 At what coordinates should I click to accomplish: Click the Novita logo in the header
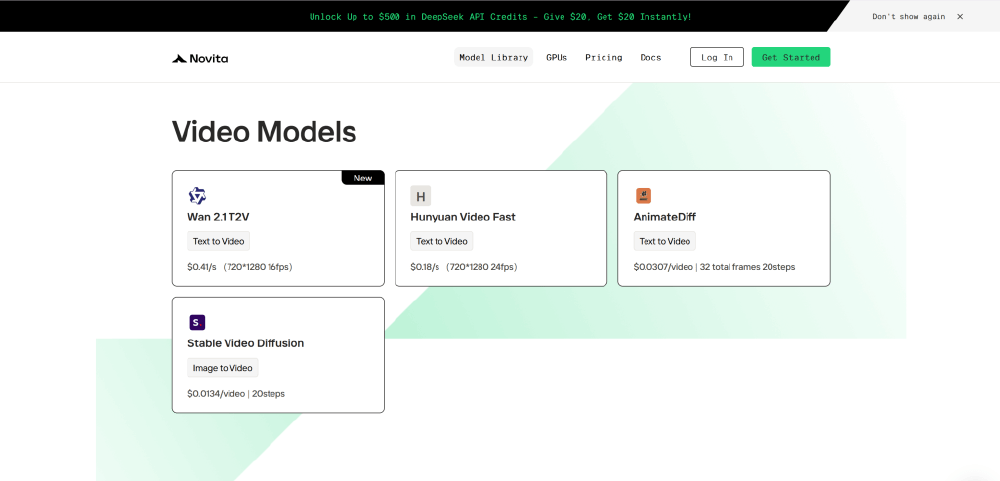tap(200, 58)
